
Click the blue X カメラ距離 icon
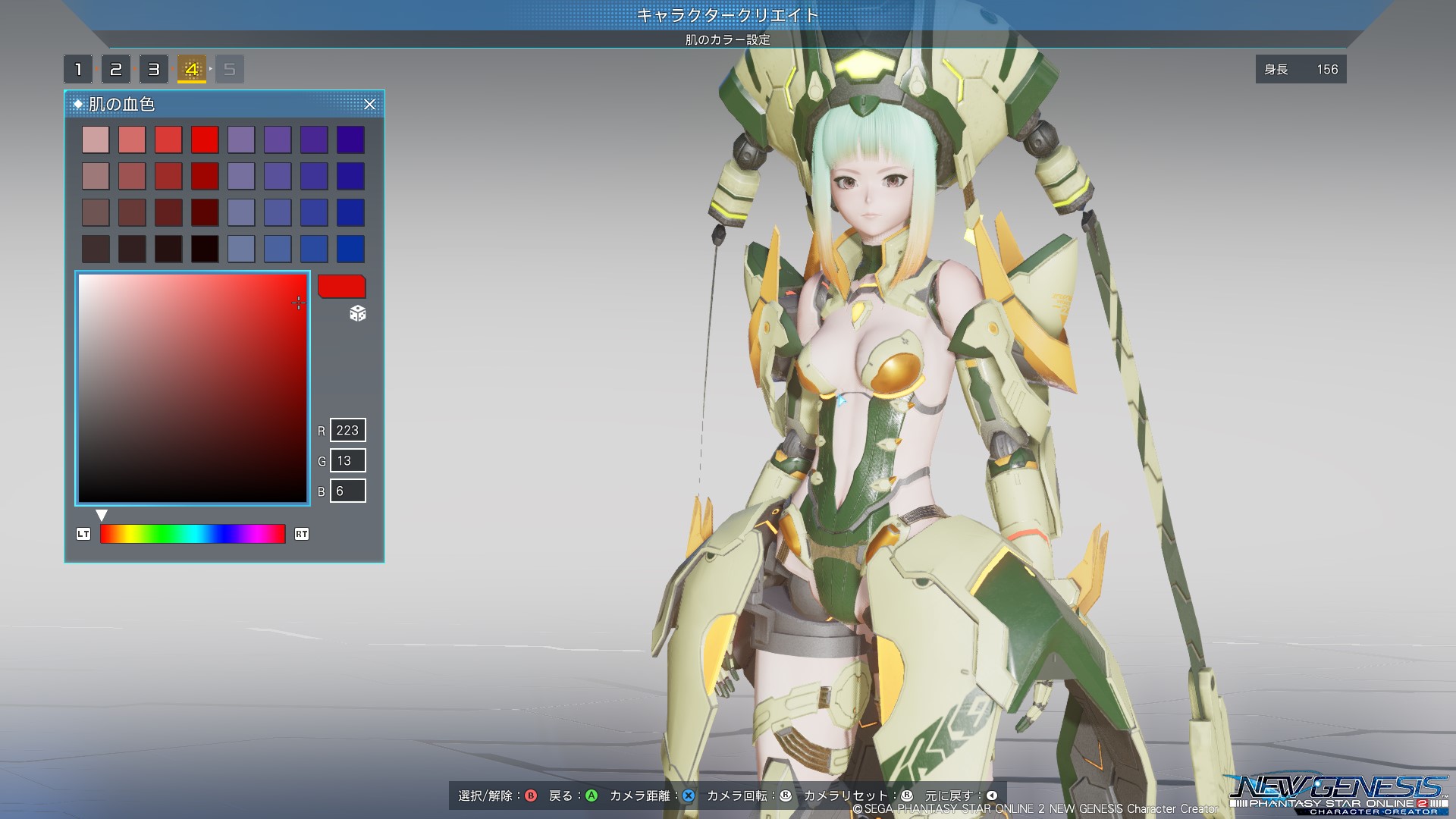688,795
